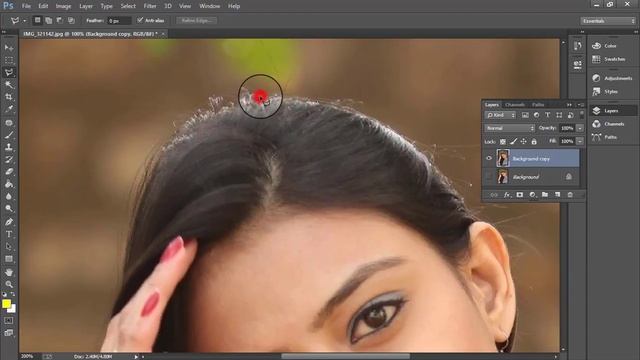640x360 pixels.
Task: Select the Brush tool
Action: [9, 135]
